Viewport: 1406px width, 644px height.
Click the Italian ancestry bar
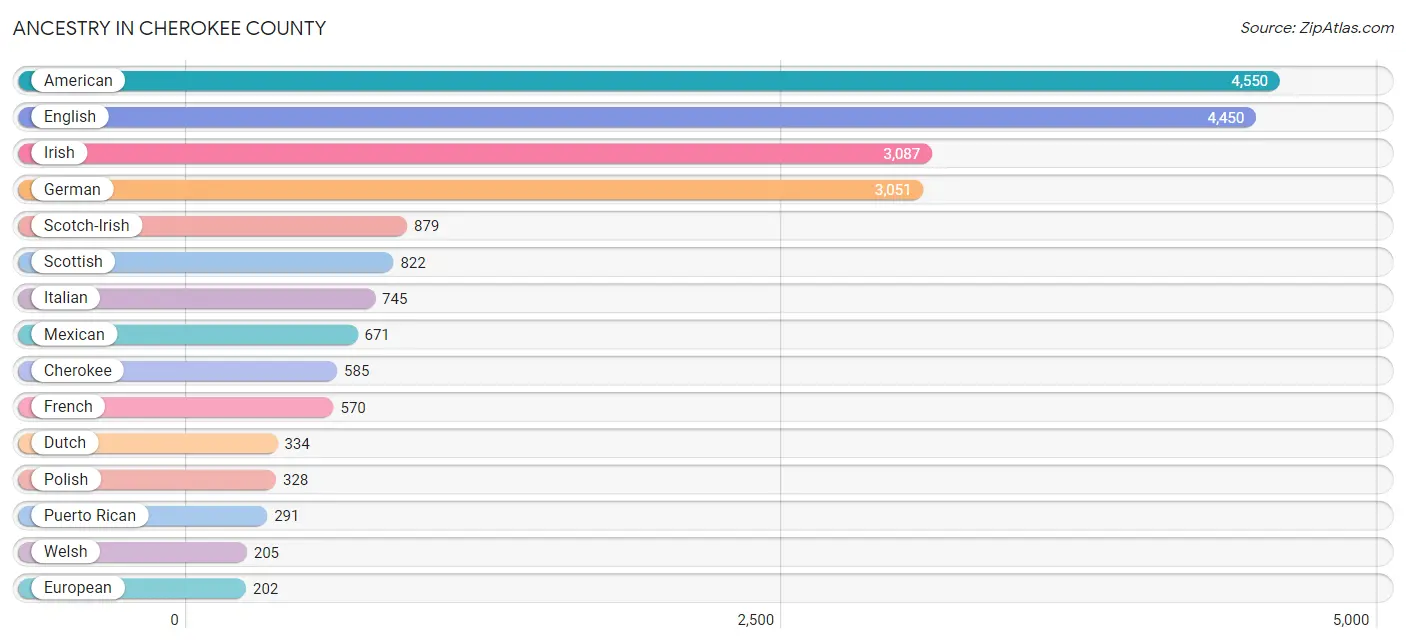196,298
